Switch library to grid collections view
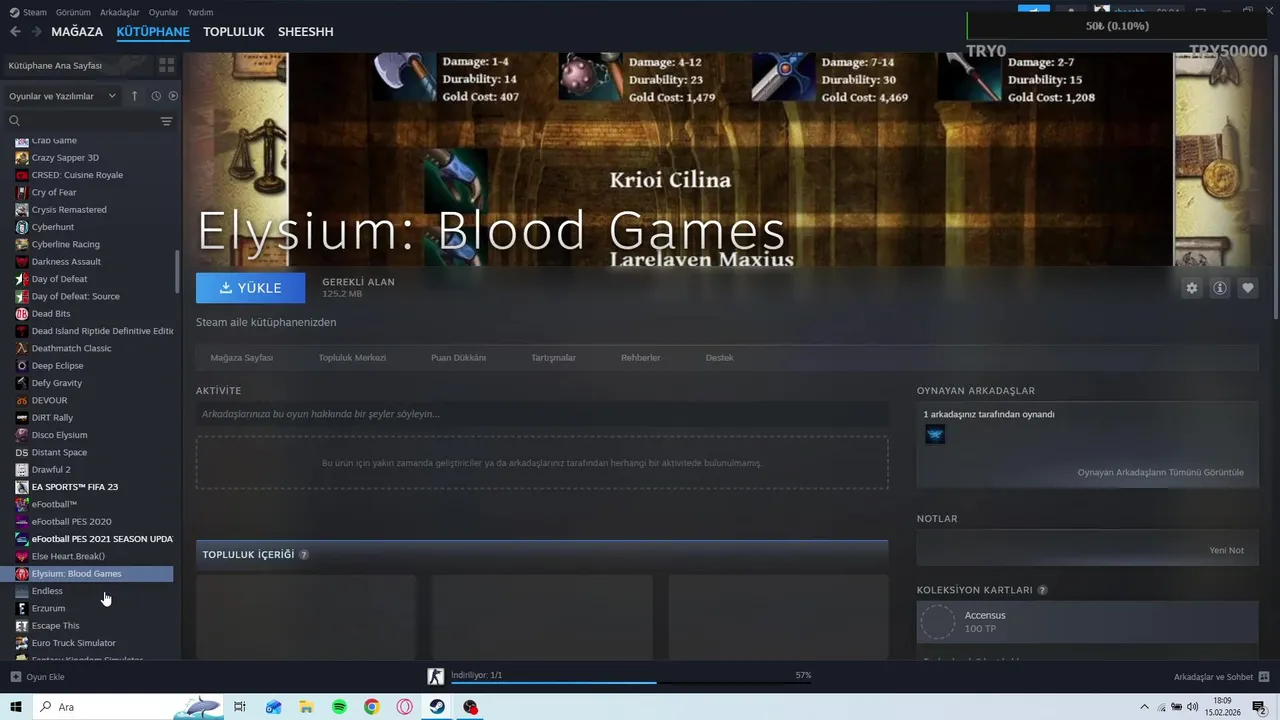 click(x=166, y=65)
